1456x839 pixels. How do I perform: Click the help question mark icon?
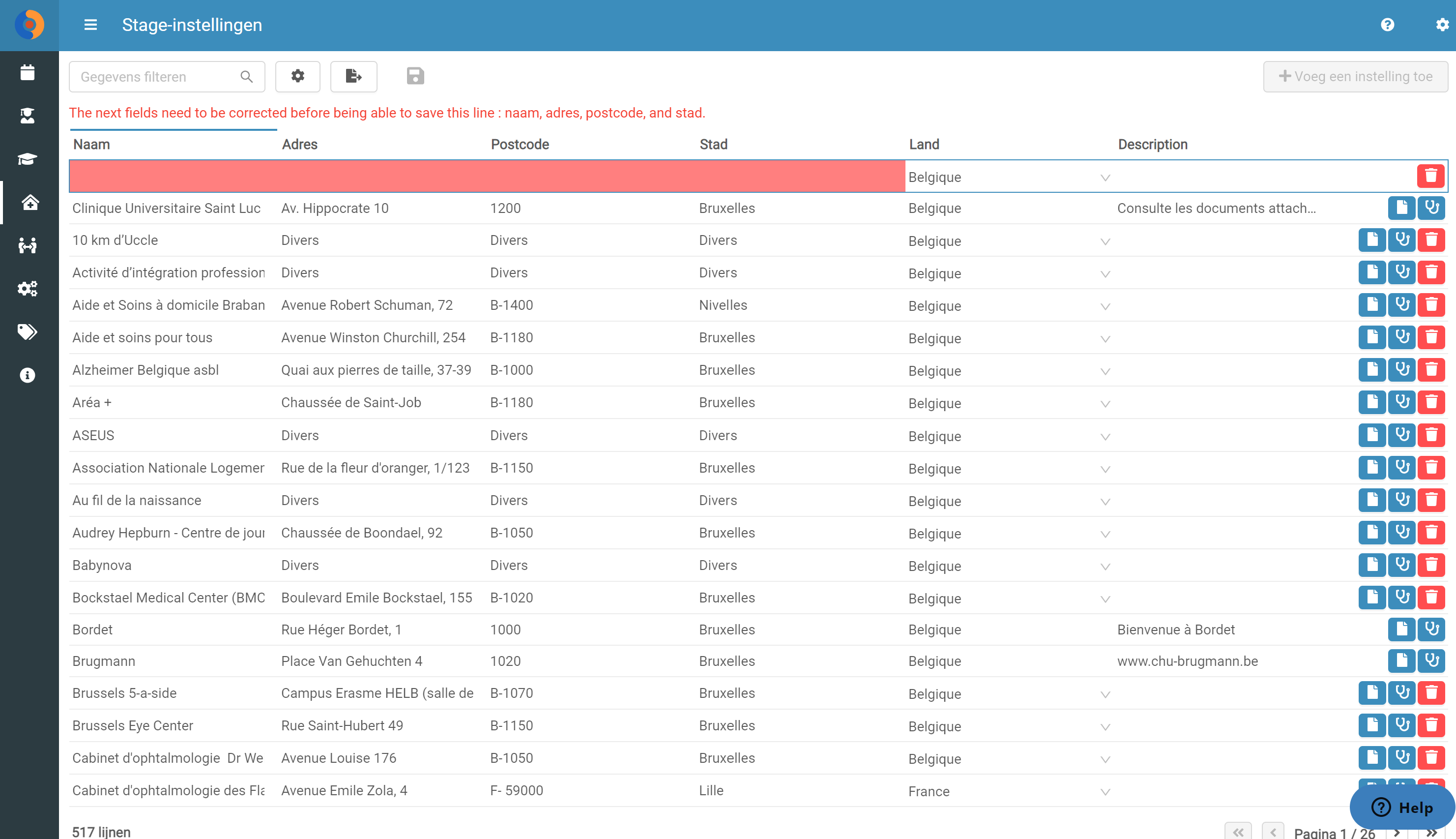coord(1388,25)
